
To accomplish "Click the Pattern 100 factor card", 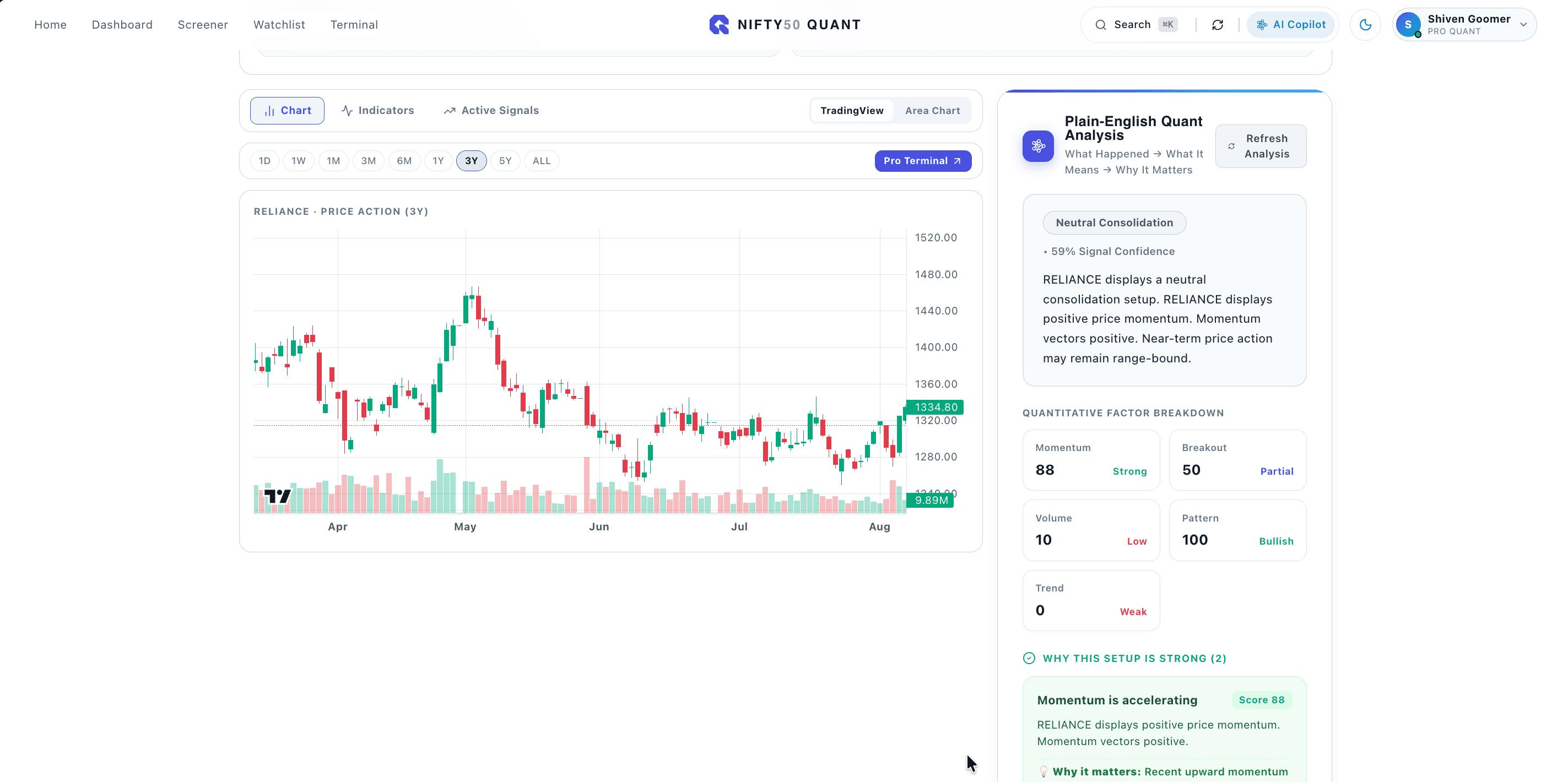I will pyautogui.click(x=1237, y=530).
